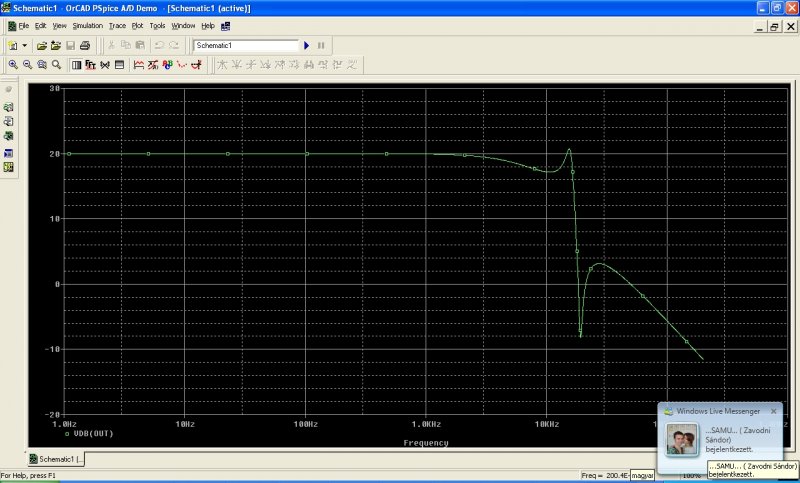Click the Save disk icon
This screenshot has width=800, height=483.
[x=70, y=45]
